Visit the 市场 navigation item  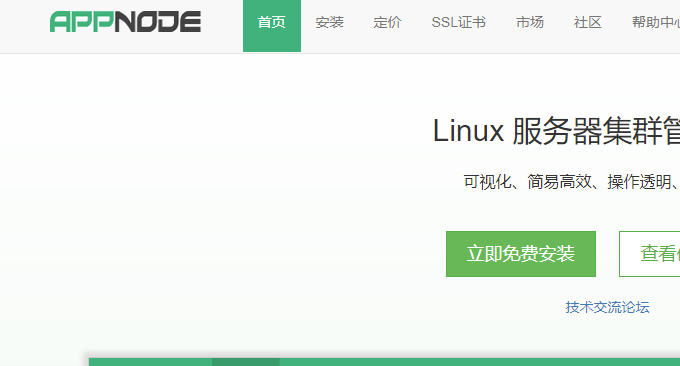[530, 22]
